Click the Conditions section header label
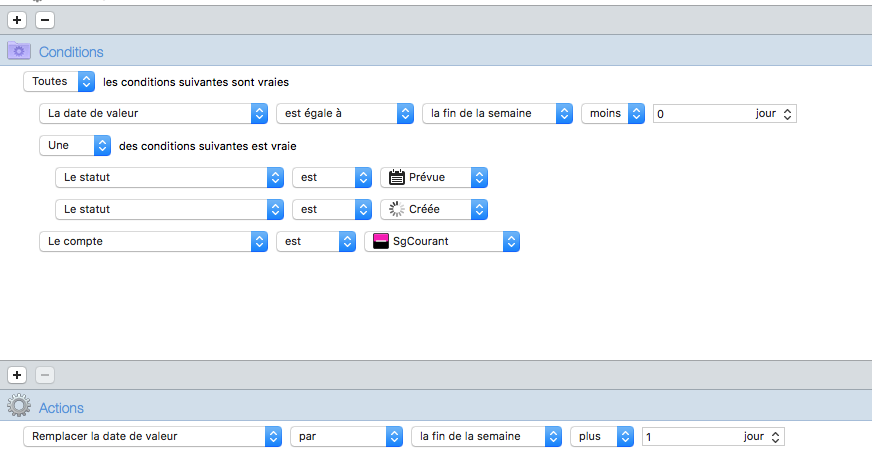 click(x=71, y=52)
